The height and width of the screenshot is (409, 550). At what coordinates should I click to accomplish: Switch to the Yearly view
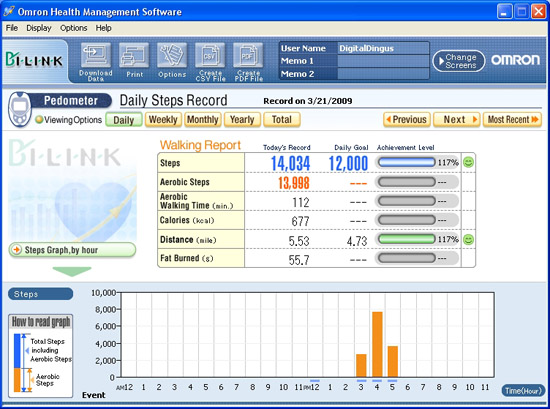click(x=242, y=120)
